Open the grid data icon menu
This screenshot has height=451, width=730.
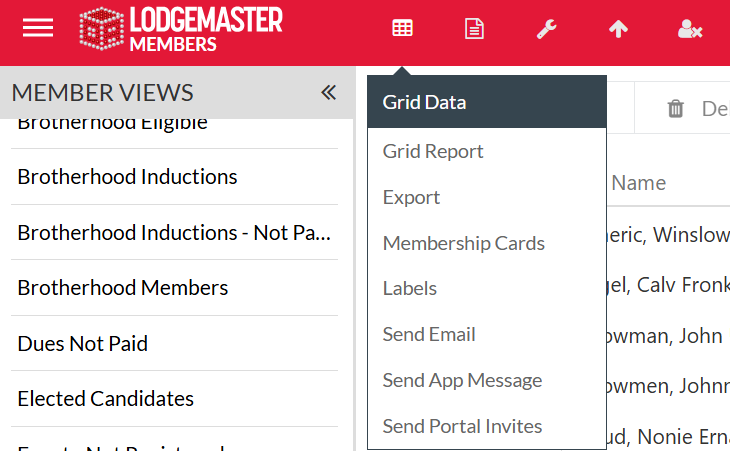[x=402, y=29]
